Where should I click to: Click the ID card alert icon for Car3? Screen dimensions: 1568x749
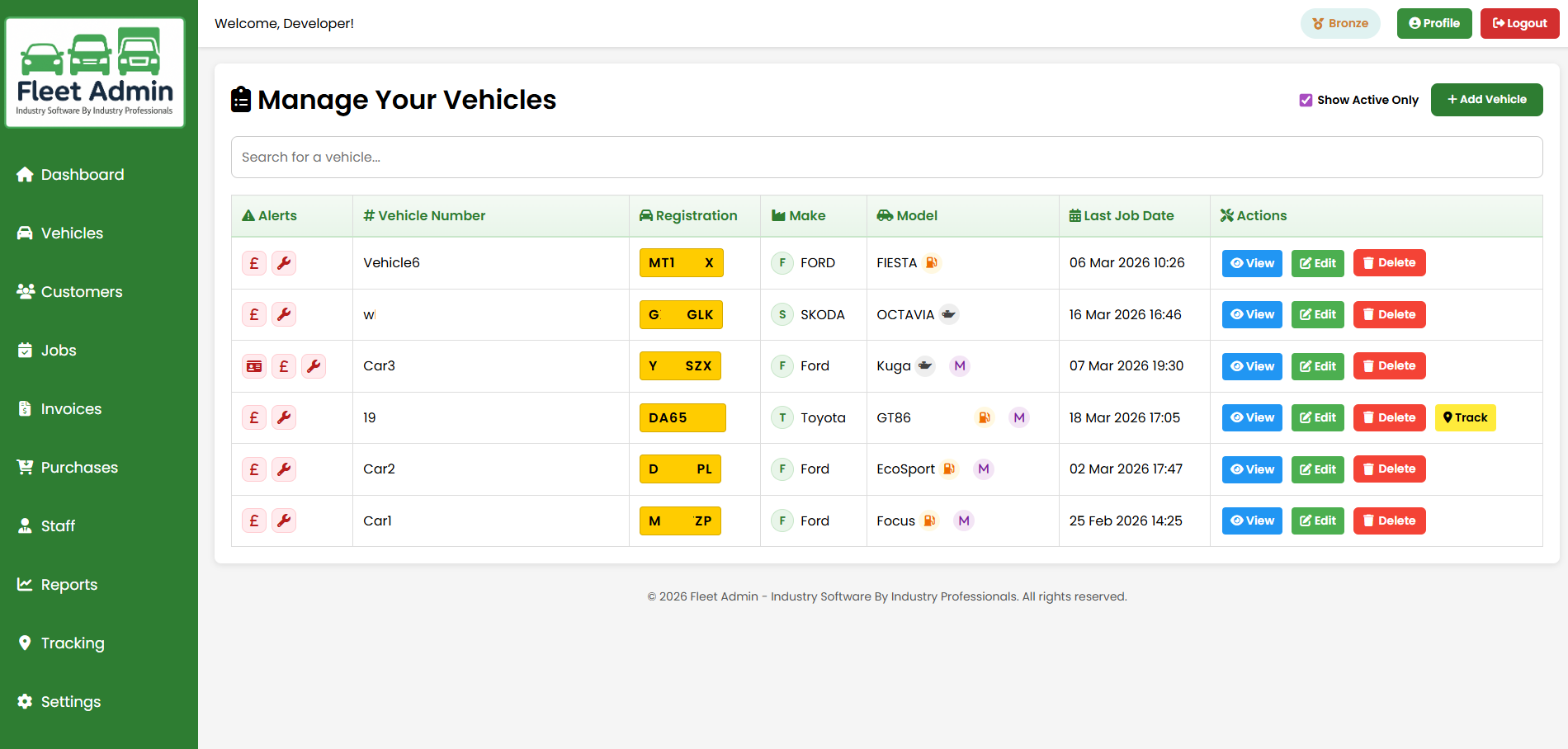(x=254, y=366)
